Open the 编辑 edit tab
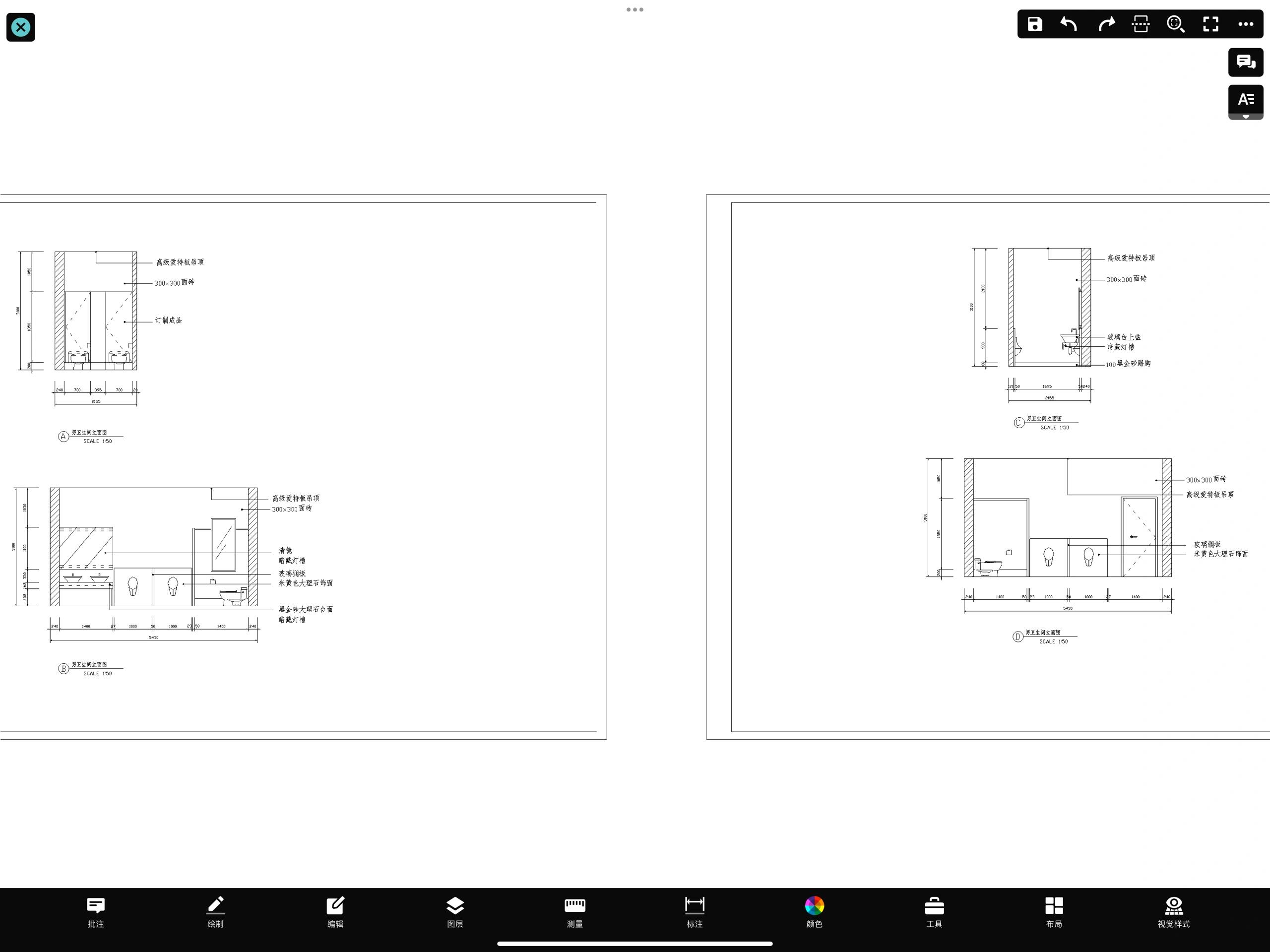 click(x=335, y=912)
